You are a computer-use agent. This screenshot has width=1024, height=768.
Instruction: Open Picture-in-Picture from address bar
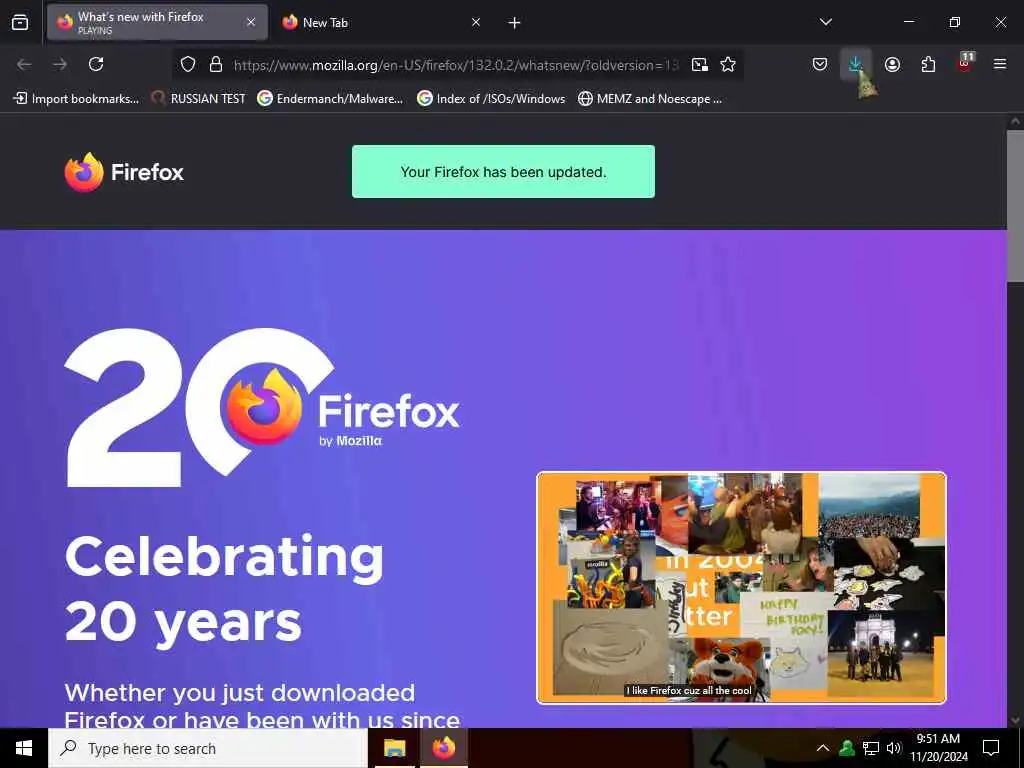click(x=700, y=65)
